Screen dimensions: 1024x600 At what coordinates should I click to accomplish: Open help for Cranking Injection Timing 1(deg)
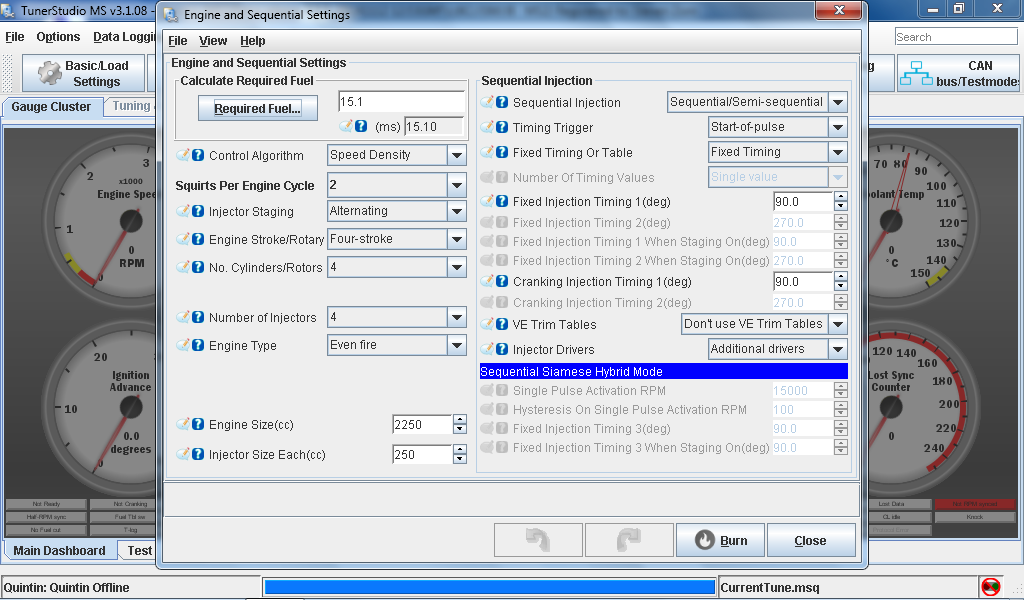(502, 281)
